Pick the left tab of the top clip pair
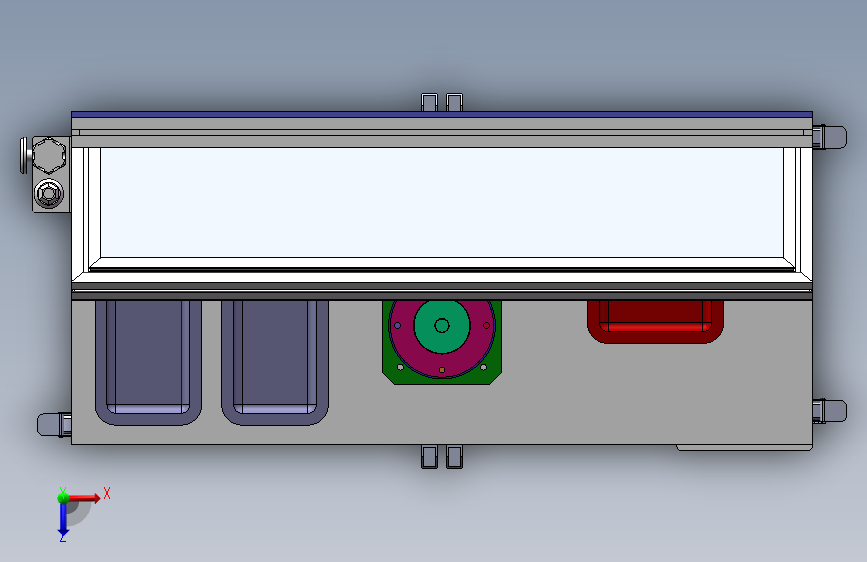The image size is (867, 562). [x=429, y=102]
